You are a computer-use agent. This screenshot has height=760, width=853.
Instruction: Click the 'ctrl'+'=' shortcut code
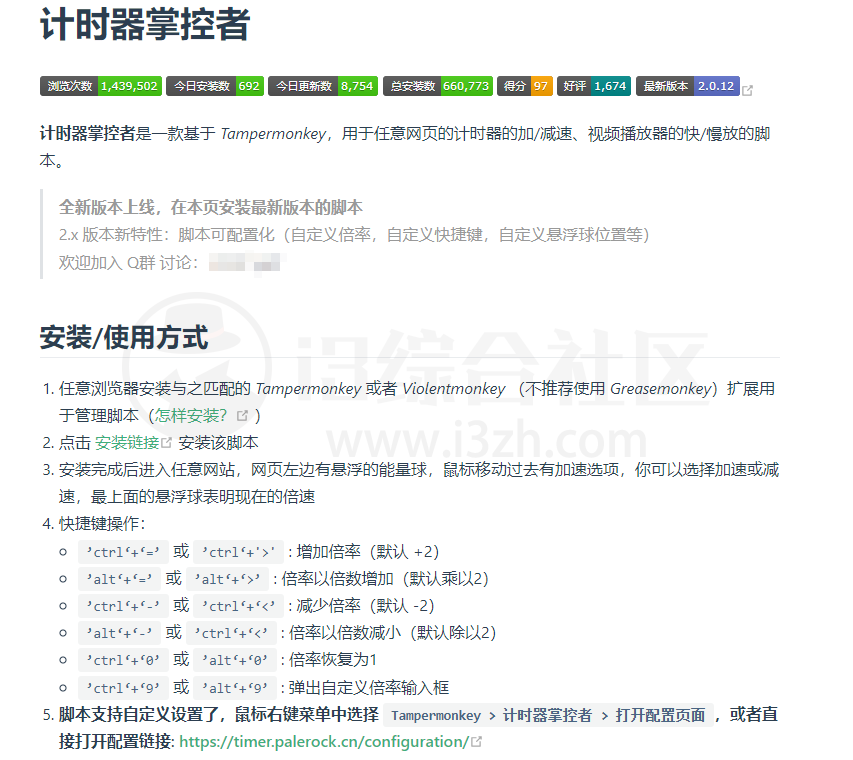[123, 552]
